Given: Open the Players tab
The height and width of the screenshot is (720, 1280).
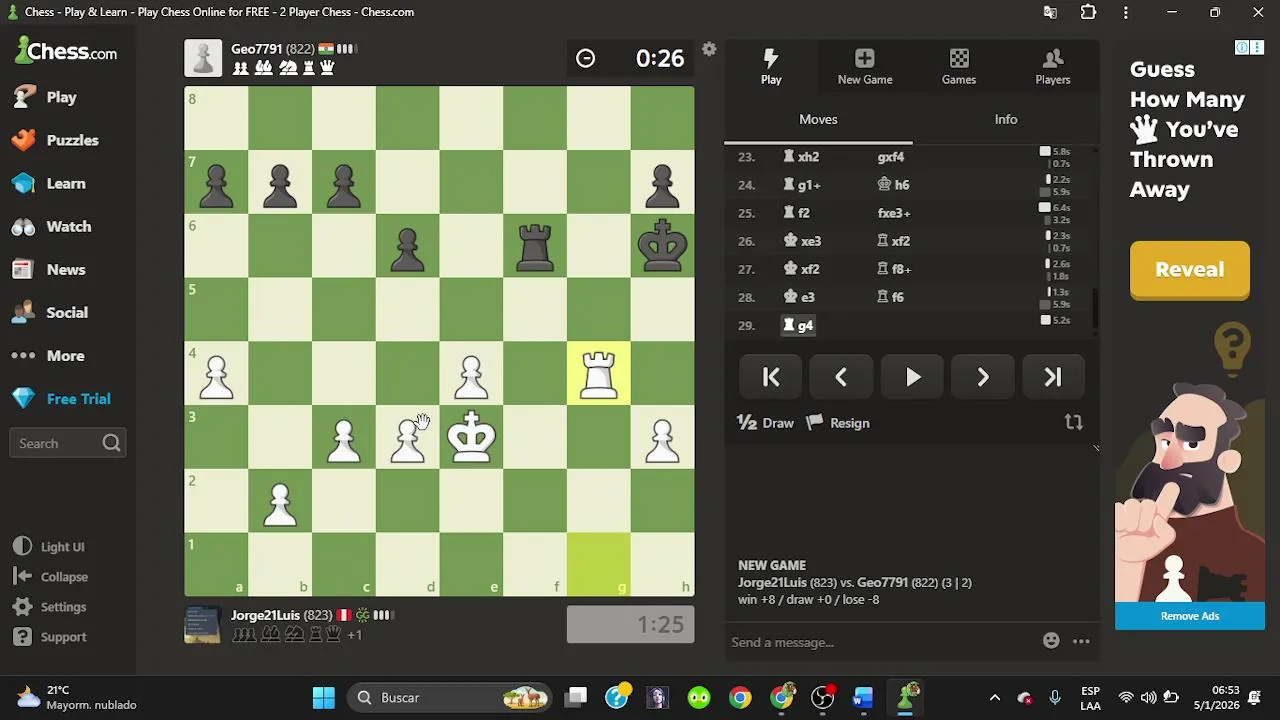Looking at the screenshot, I should (1052, 66).
